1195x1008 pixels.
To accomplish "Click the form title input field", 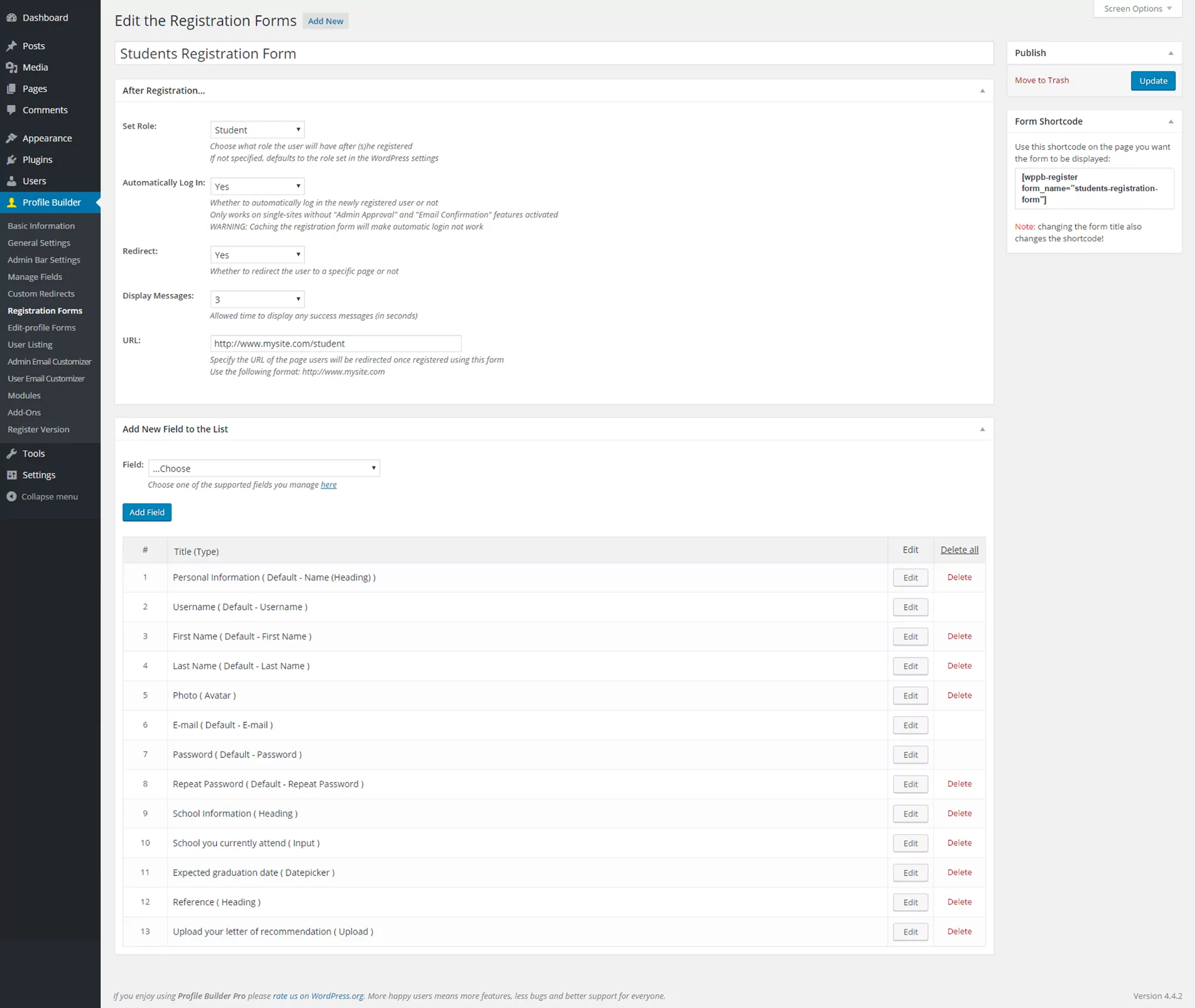I will 554,53.
